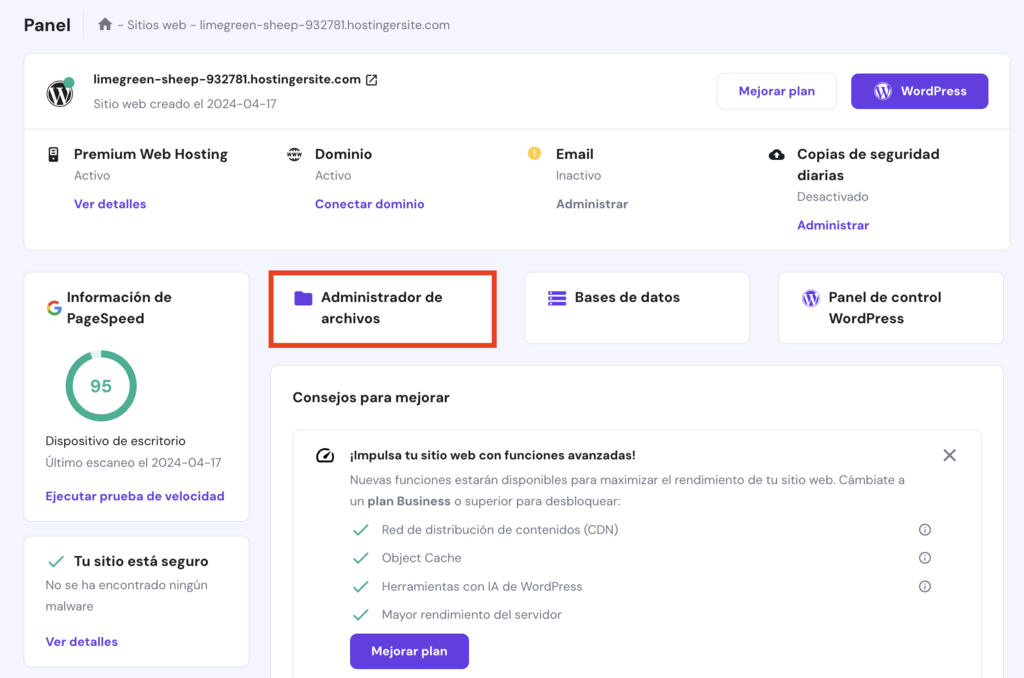Open the info icon next to CDN

[925, 529]
